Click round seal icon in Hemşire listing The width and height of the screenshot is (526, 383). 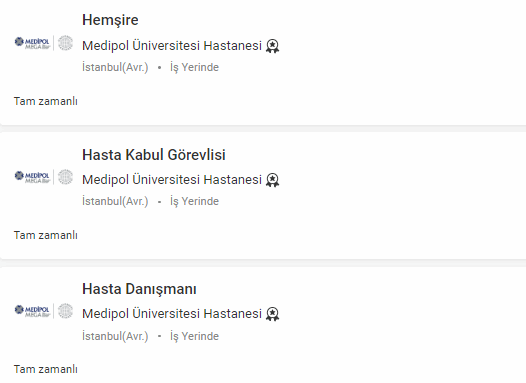coord(65,43)
